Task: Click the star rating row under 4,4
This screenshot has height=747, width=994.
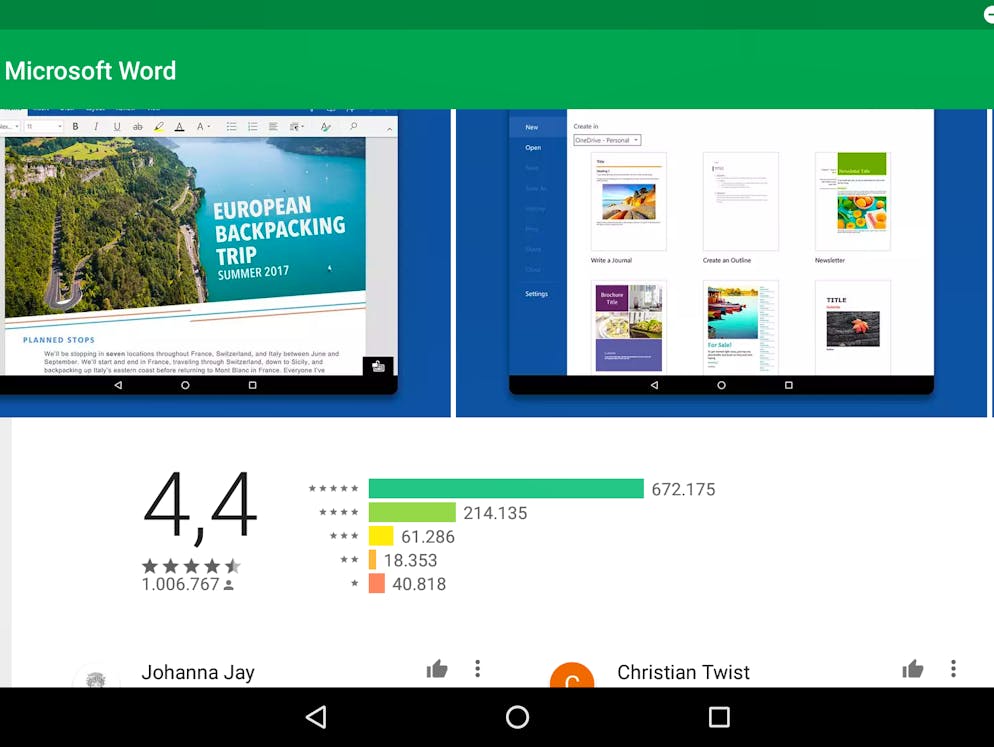Action: coord(191,566)
